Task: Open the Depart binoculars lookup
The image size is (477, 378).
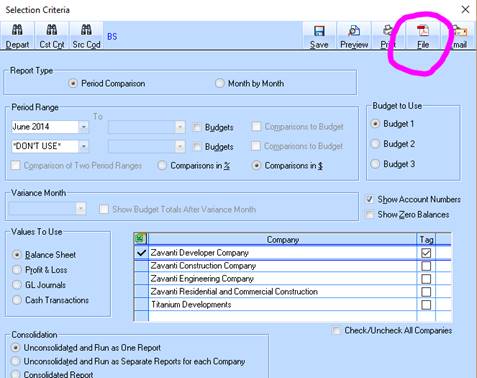Action: pyautogui.click(x=17, y=36)
